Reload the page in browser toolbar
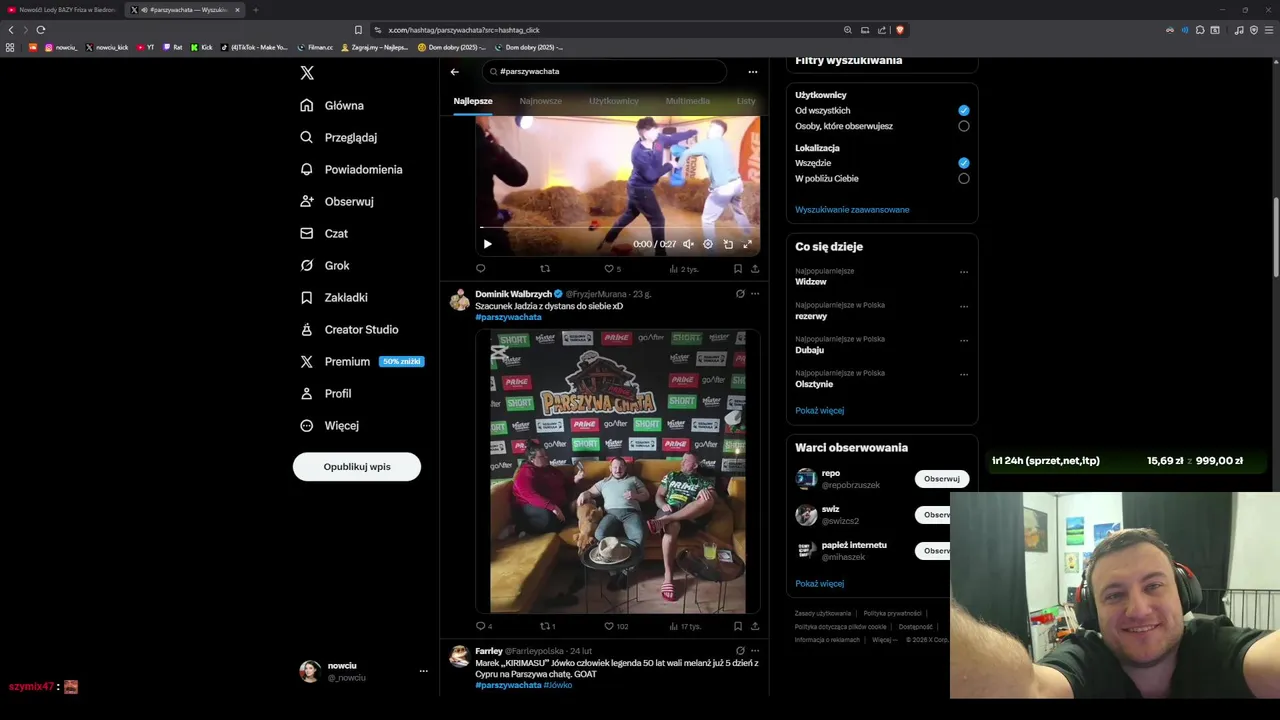Image resolution: width=1280 pixels, height=720 pixels. point(41,30)
